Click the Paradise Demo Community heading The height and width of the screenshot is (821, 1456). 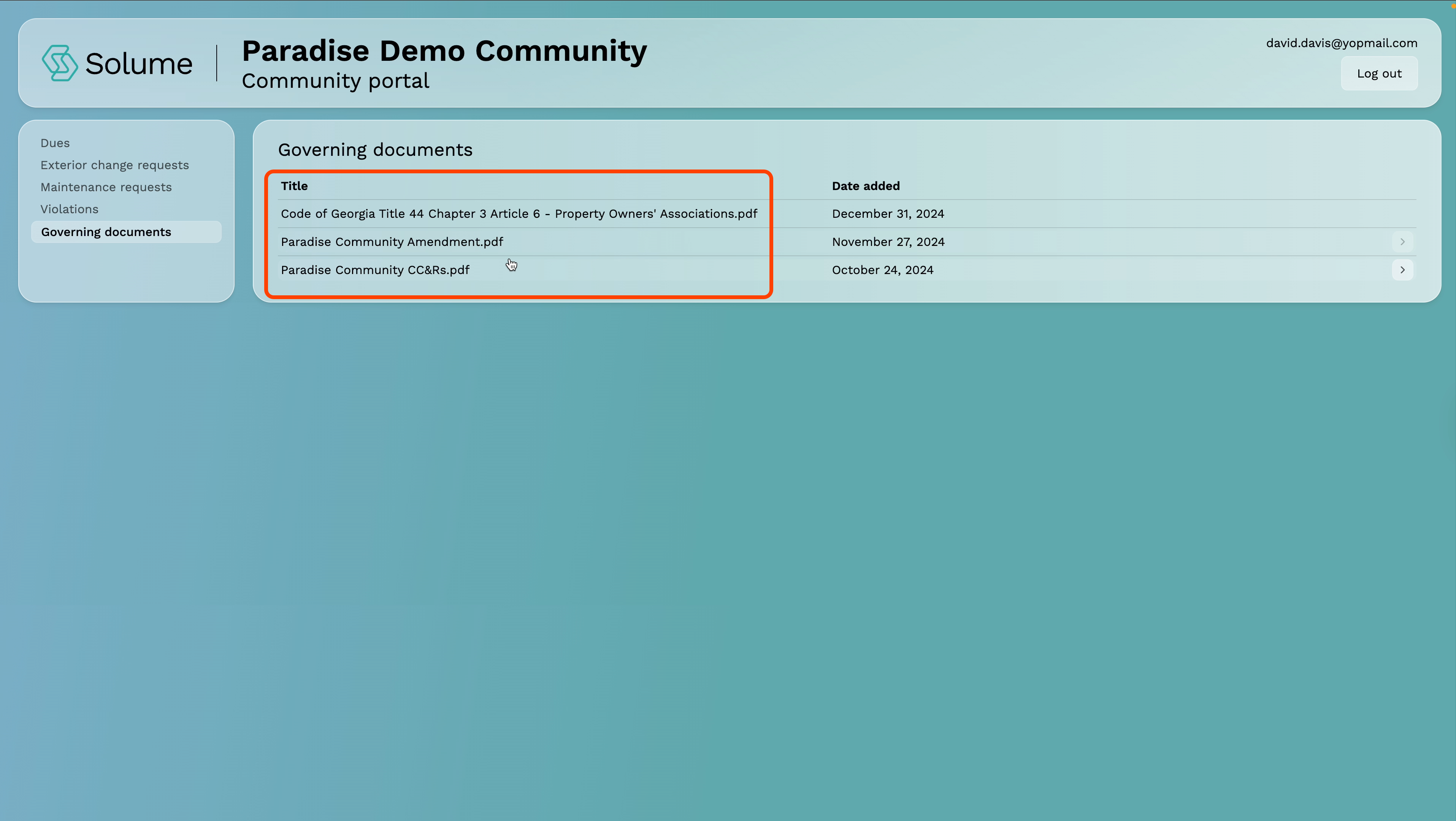point(444,51)
